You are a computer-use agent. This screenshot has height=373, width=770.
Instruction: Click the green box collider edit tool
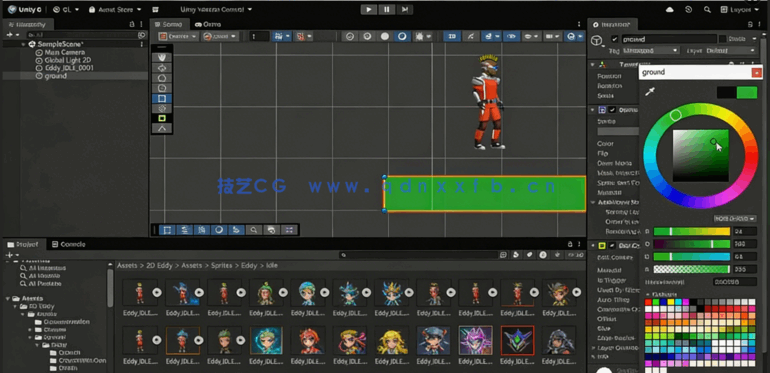pos(162,118)
